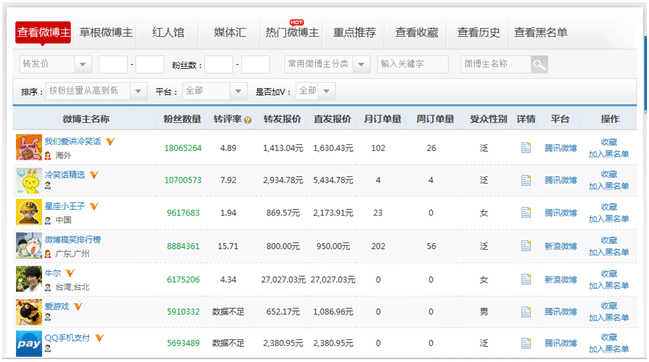Click 加入黑名单 for 爱游戏 row
The width and height of the screenshot is (649, 362).
pos(609,318)
